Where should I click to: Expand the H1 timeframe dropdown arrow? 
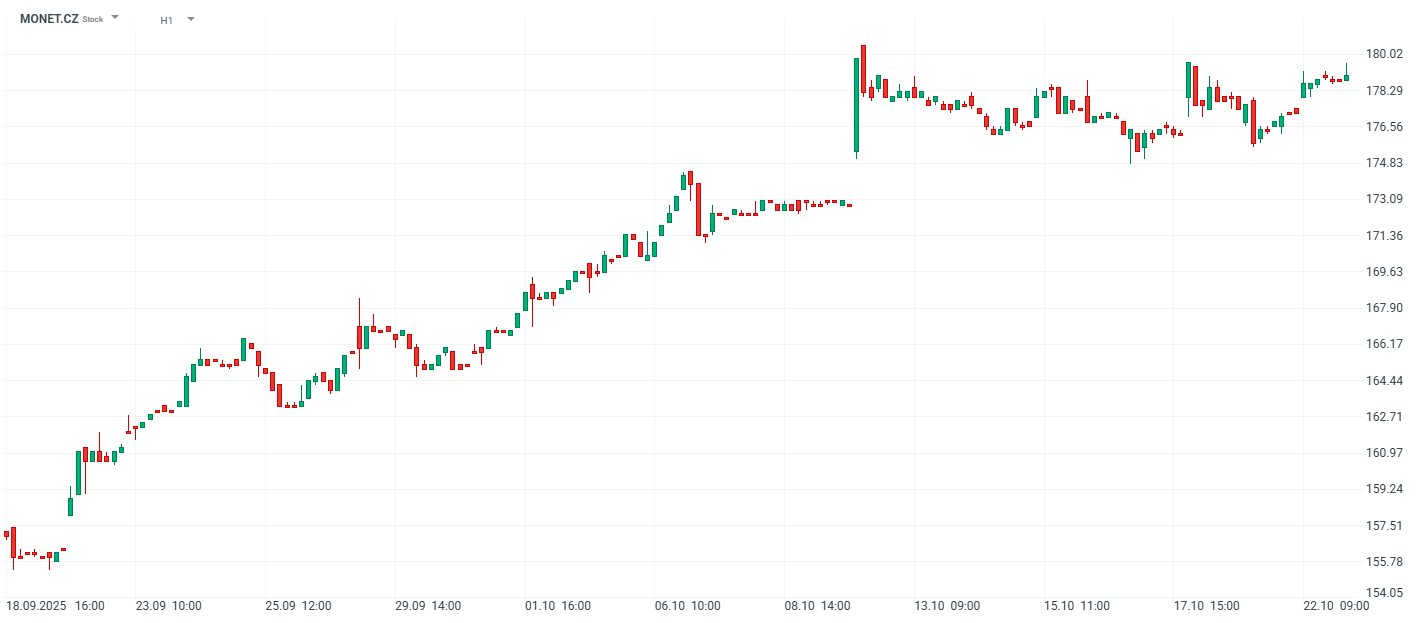click(x=191, y=19)
